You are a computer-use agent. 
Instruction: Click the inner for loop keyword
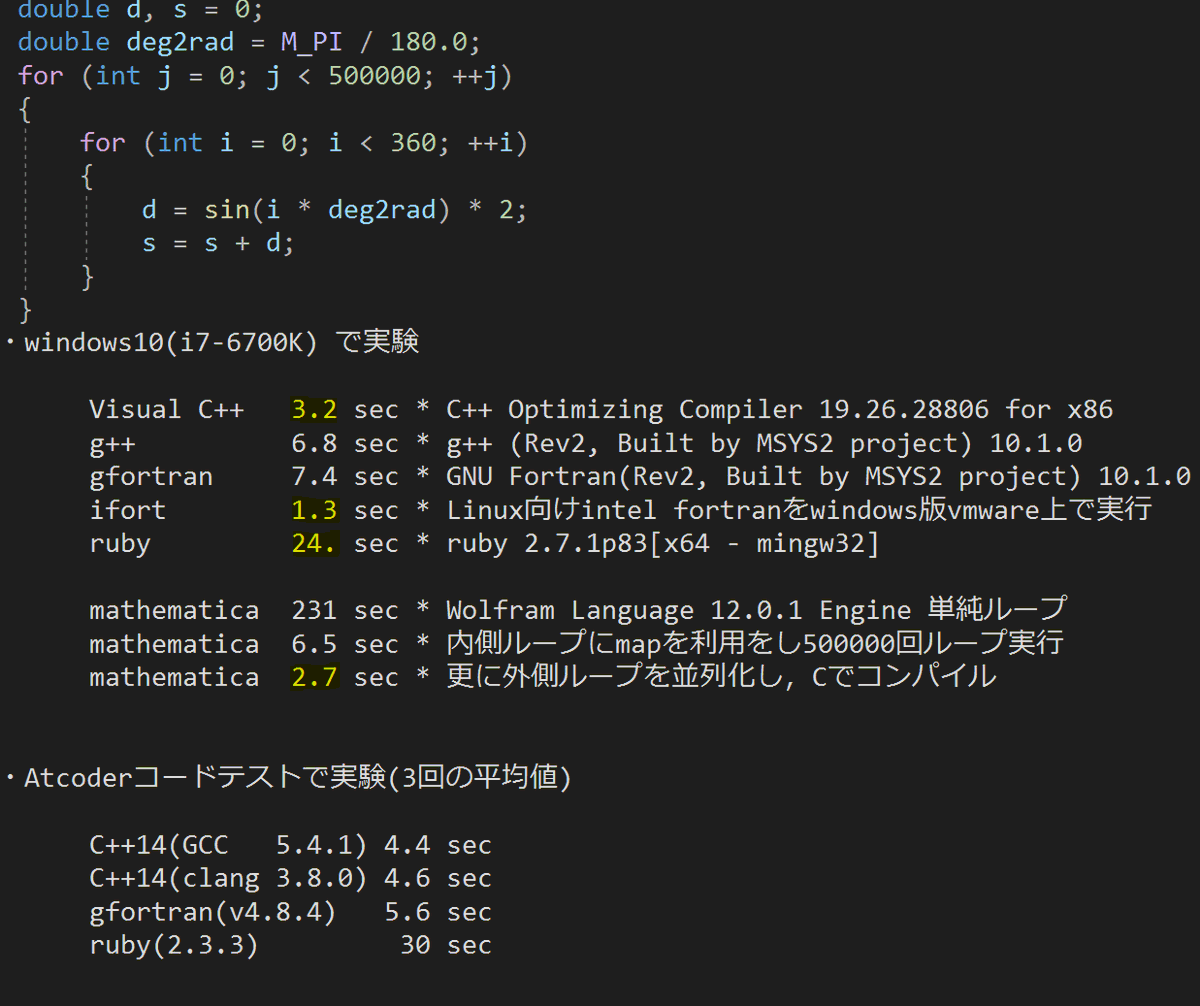pyautogui.click(x=103, y=142)
